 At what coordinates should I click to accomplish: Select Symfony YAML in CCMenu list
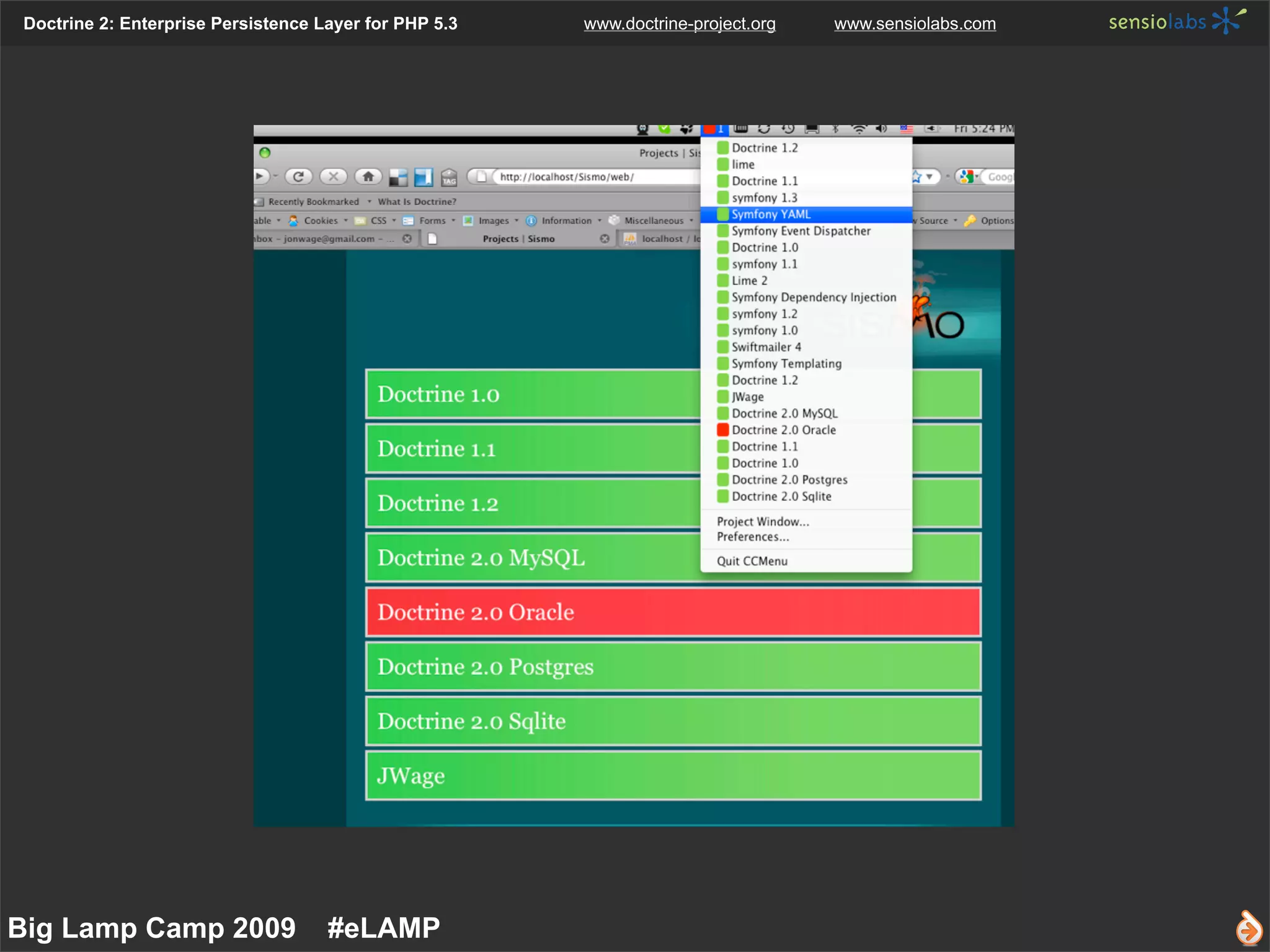pos(771,214)
